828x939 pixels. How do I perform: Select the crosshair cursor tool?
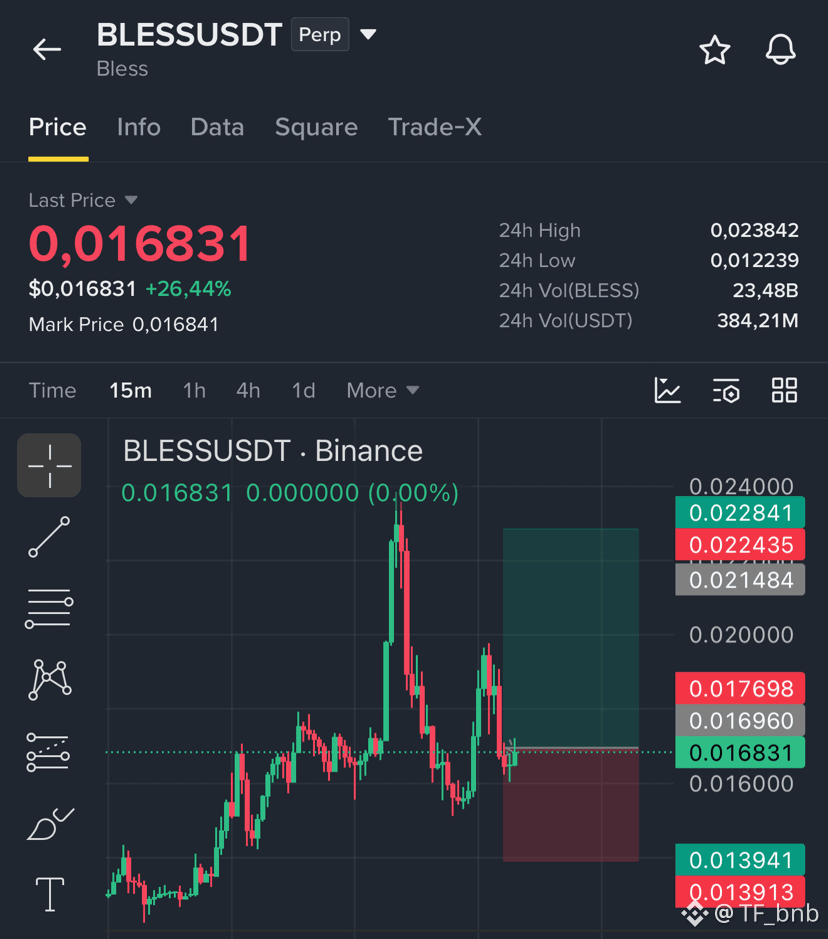pyautogui.click(x=49, y=465)
